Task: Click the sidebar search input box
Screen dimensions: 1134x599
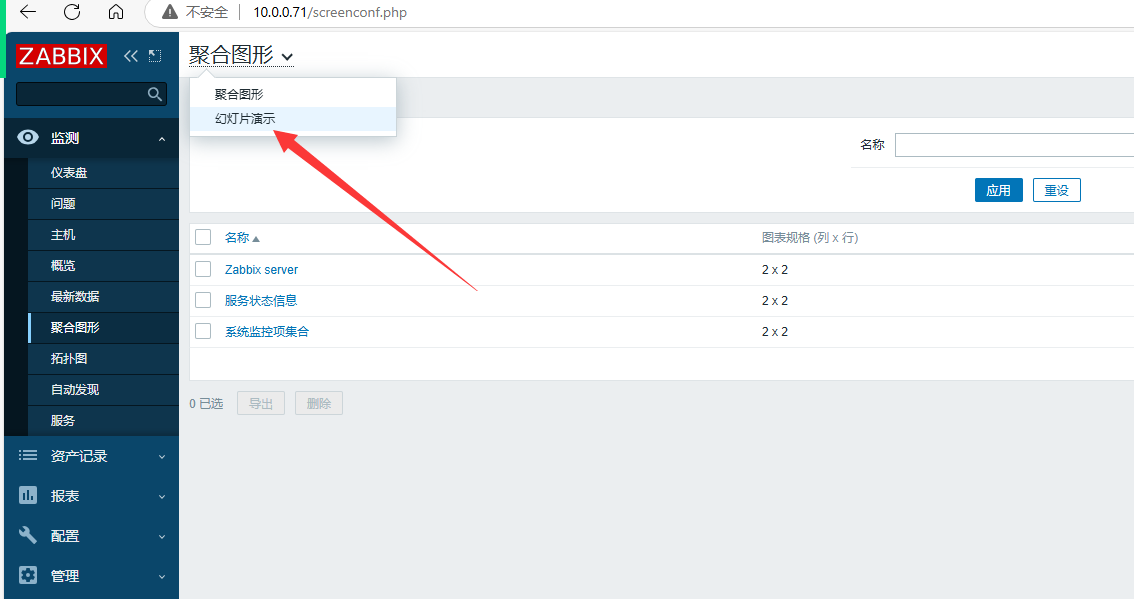Action: coord(92,94)
